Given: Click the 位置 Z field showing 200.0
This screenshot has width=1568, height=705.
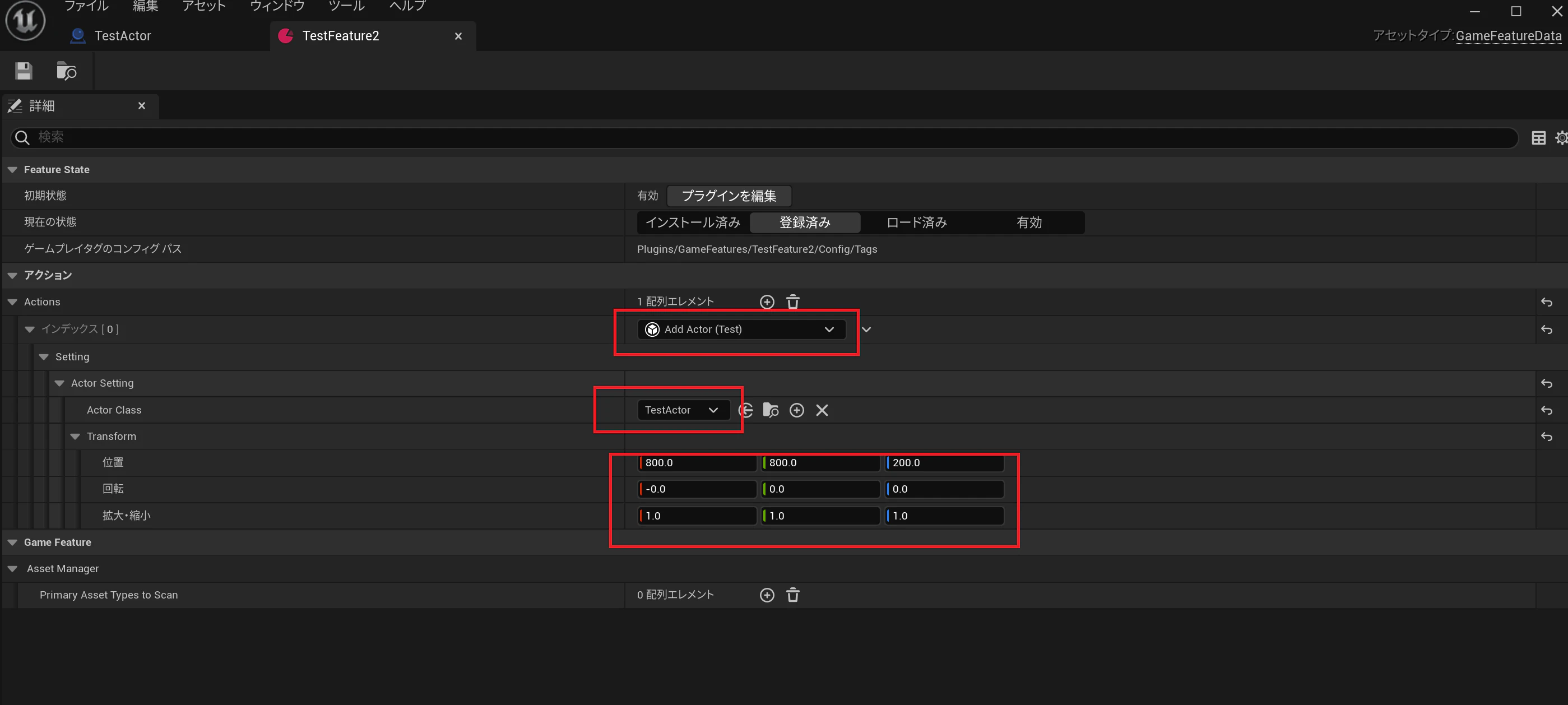Looking at the screenshot, I should (945, 463).
